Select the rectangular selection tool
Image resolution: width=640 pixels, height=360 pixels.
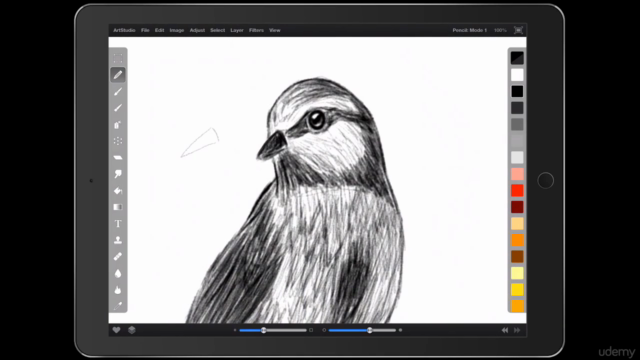tap(118, 58)
